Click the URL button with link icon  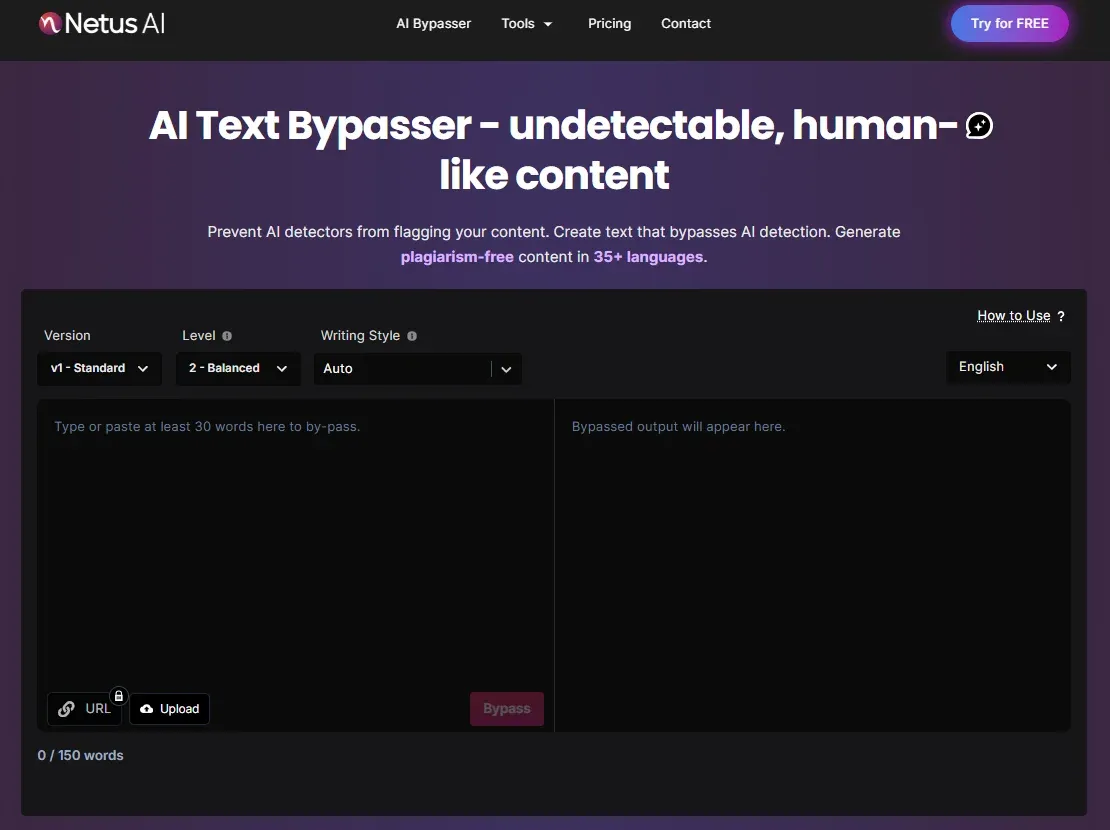[84, 709]
